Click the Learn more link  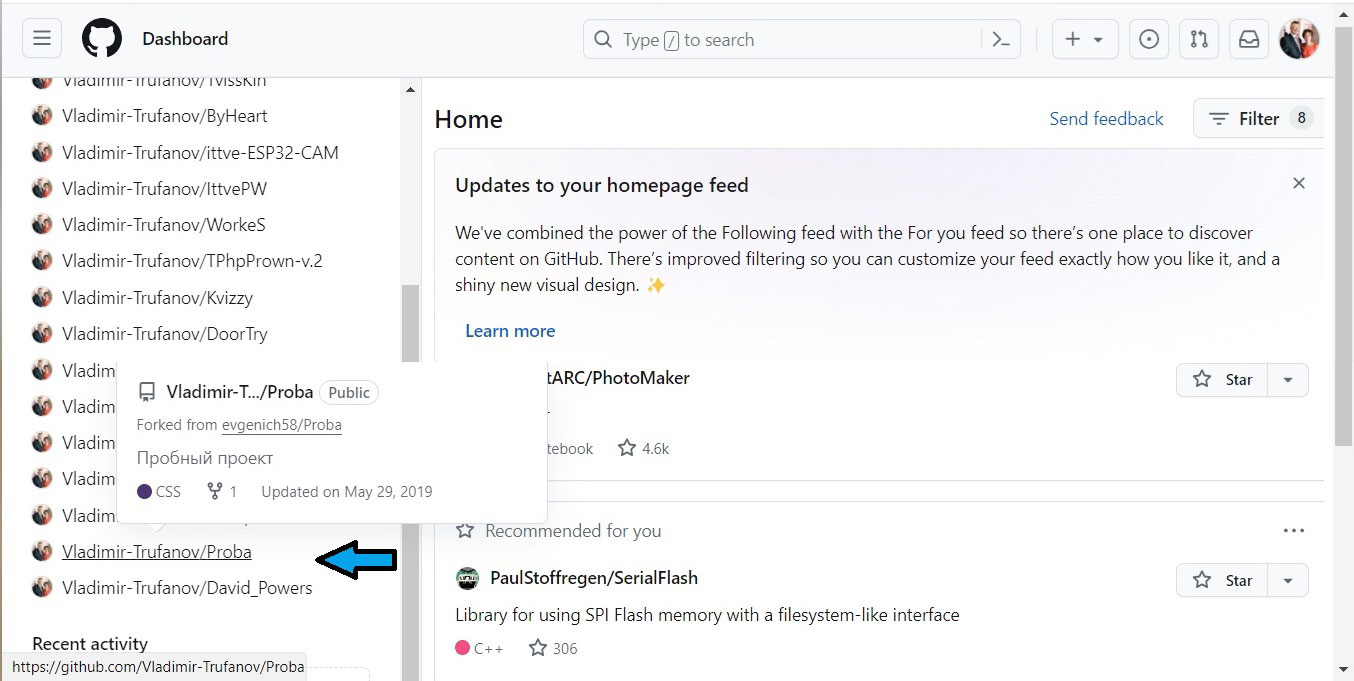point(510,331)
